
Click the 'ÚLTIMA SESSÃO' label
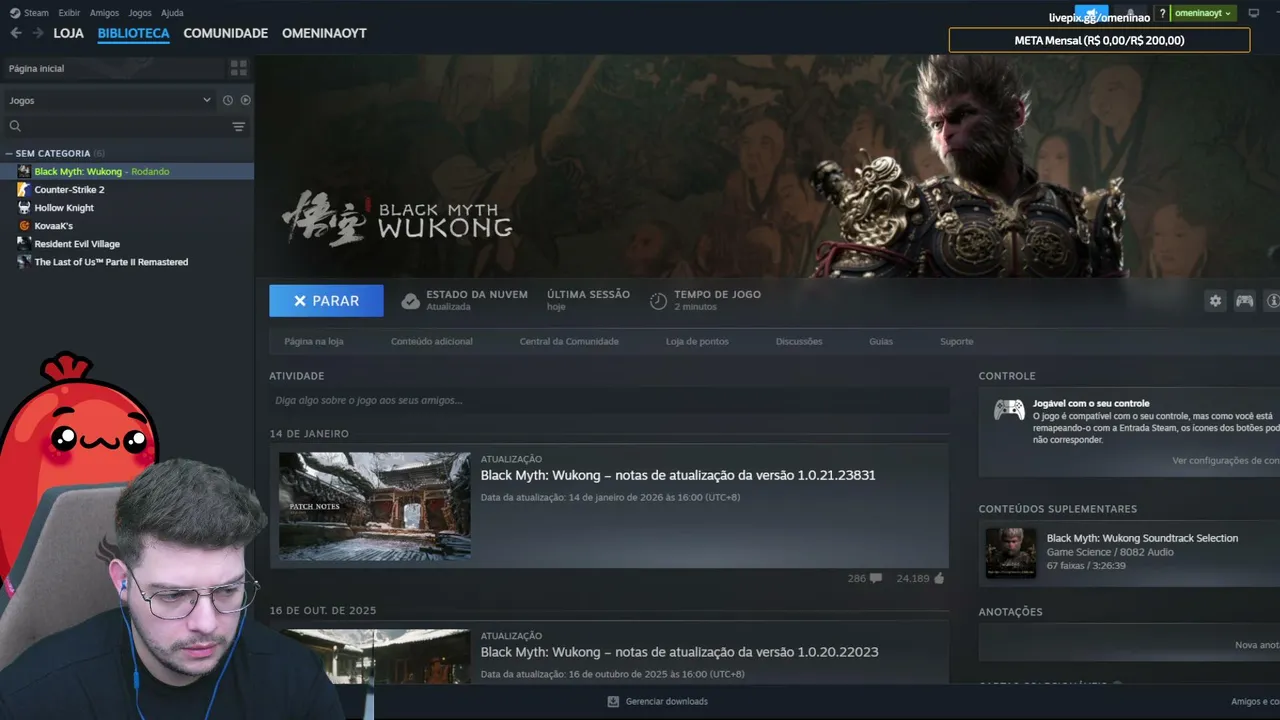[x=588, y=294]
